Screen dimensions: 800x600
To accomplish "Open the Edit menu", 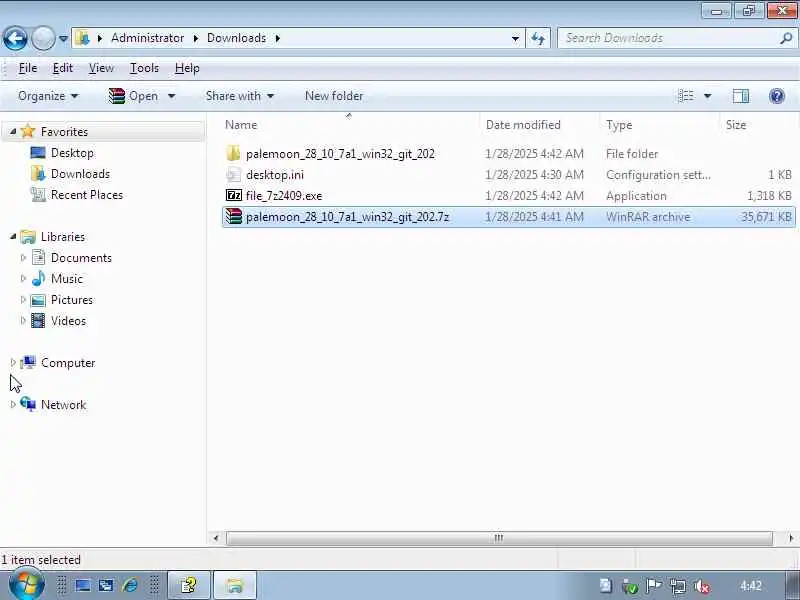I will coord(62,68).
